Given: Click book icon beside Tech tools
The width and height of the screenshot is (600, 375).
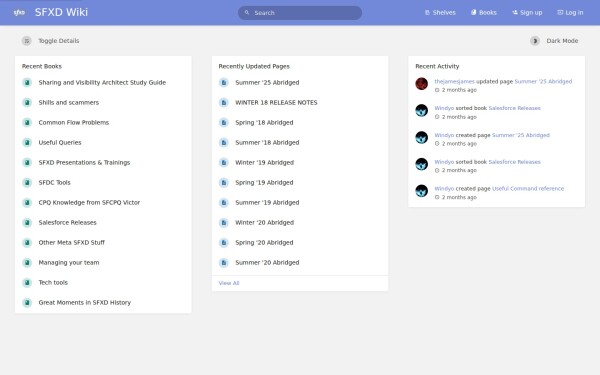Looking at the screenshot, I should click(27, 282).
